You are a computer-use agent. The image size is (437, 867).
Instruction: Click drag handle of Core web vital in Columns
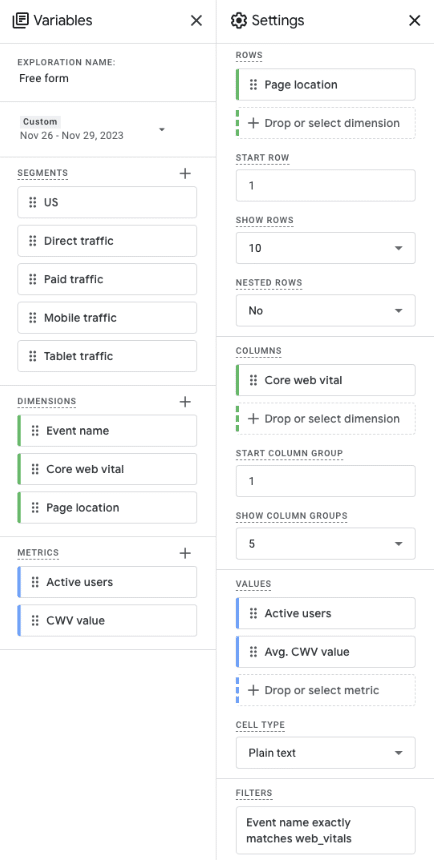[x=253, y=380]
